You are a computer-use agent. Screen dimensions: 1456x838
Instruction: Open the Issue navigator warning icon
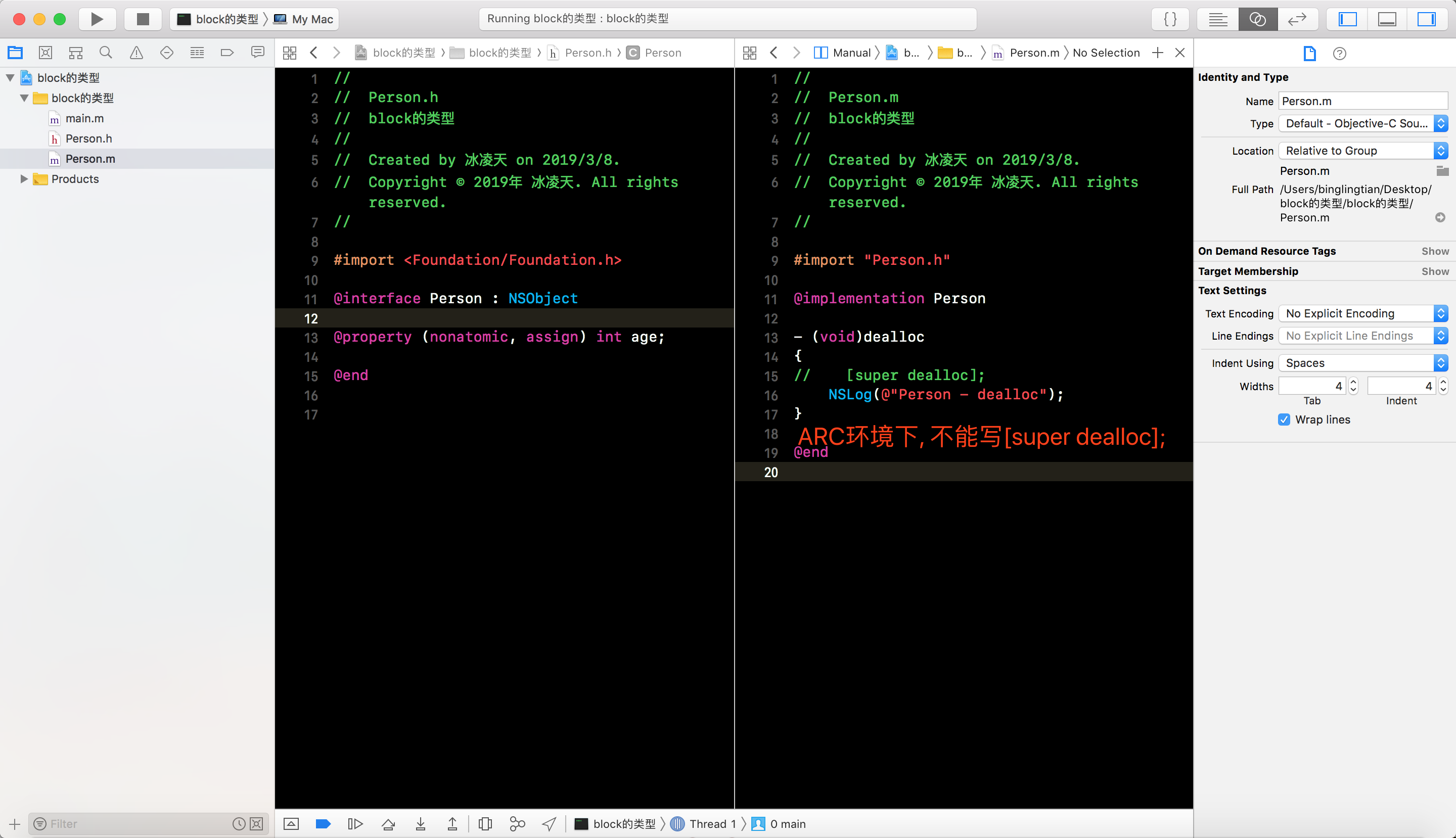[x=136, y=53]
